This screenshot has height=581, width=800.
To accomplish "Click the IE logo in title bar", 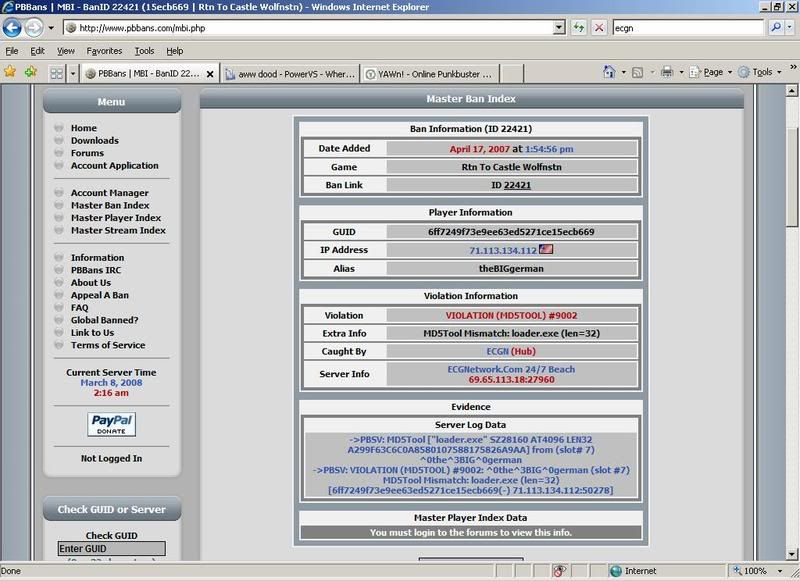I will 8,7.
